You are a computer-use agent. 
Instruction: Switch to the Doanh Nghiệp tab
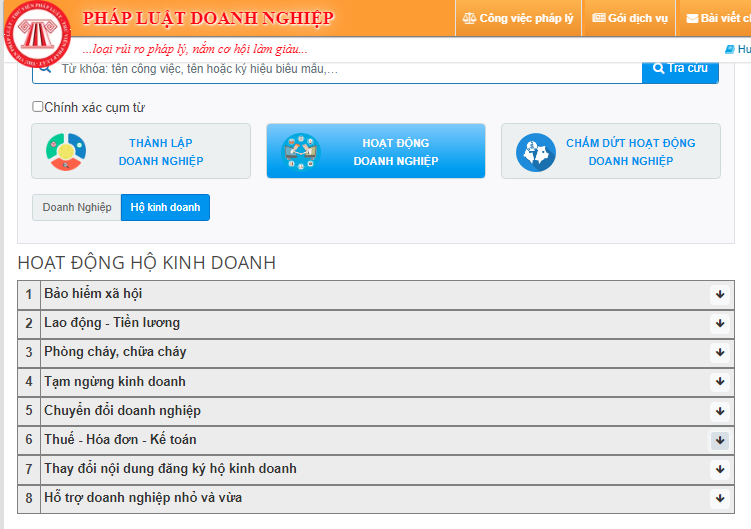[x=77, y=207]
